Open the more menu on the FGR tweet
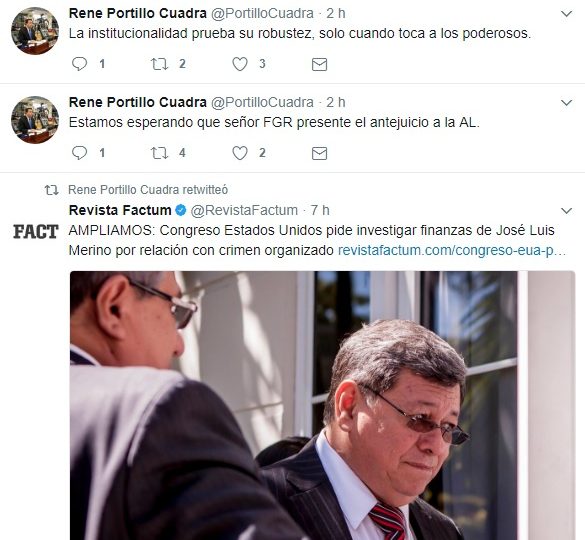This screenshot has width=585, height=540. pyautogui.click(x=566, y=103)
